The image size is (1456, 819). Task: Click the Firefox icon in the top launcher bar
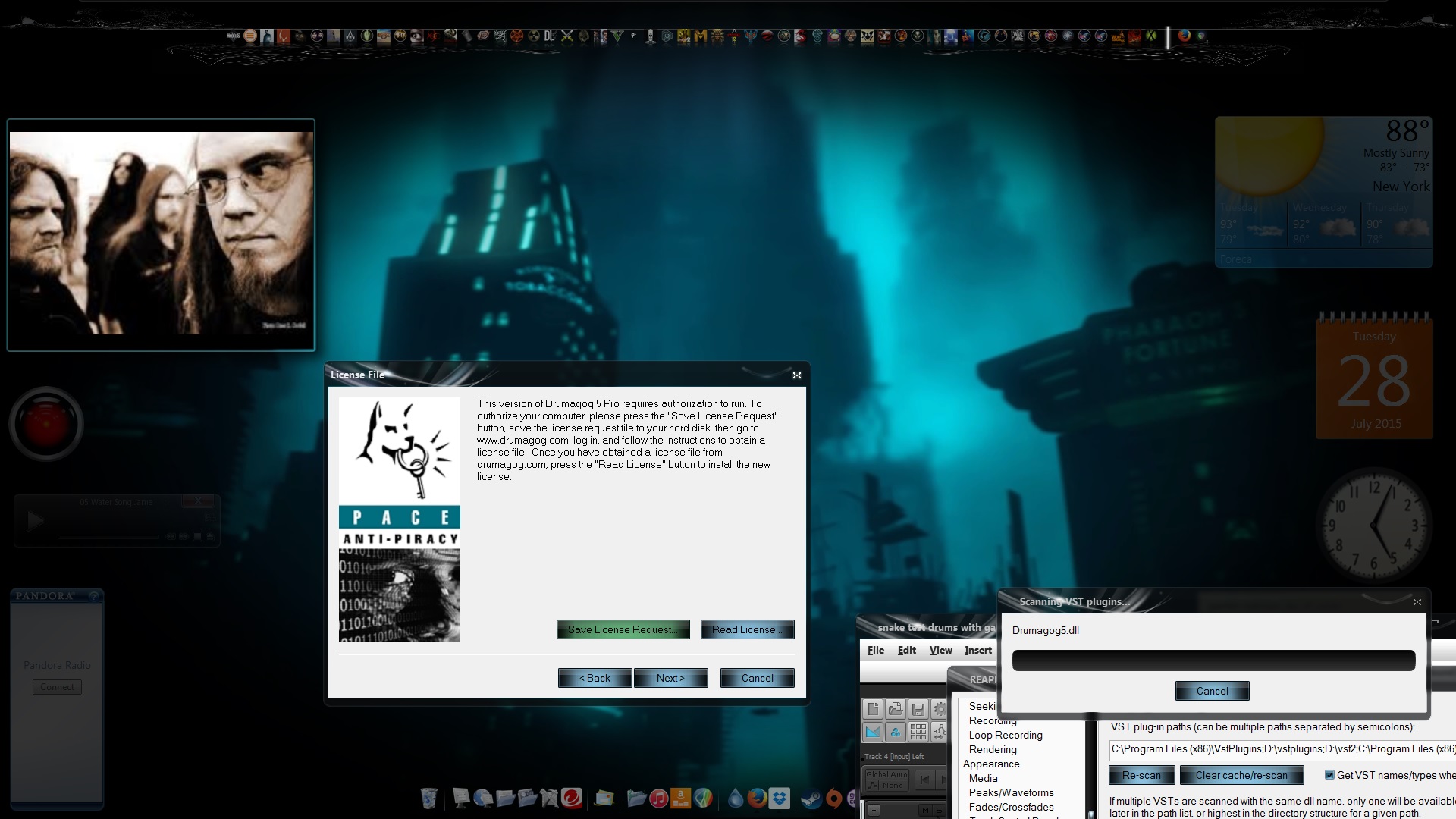click(1184, 36)
